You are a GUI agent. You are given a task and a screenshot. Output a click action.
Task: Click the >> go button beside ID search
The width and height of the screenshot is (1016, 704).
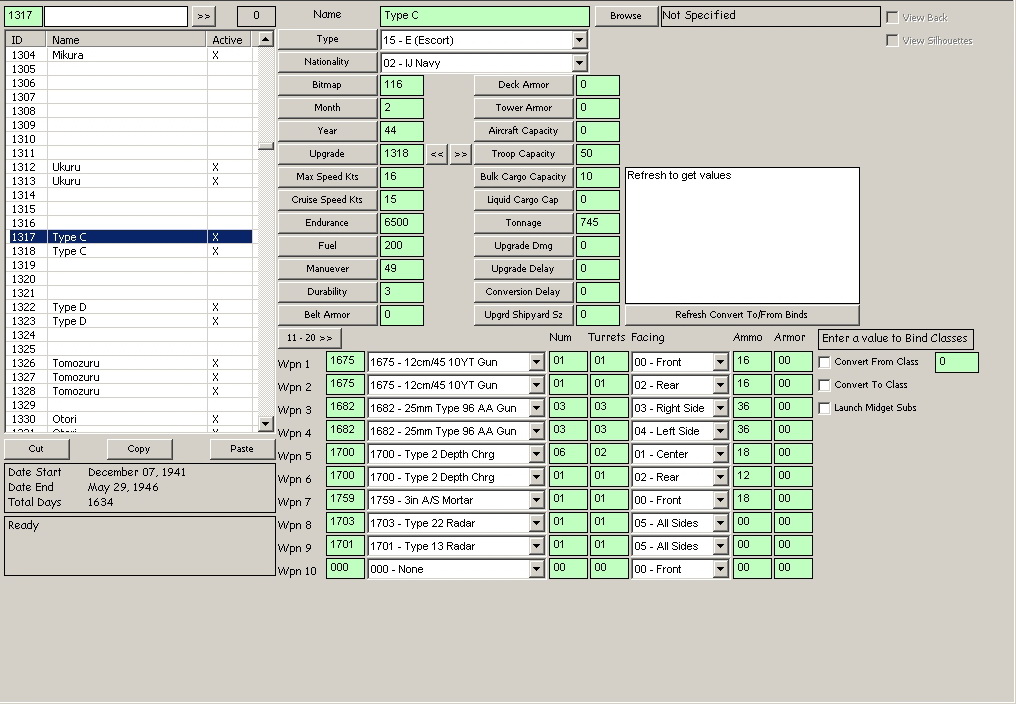tap(203, 16)
